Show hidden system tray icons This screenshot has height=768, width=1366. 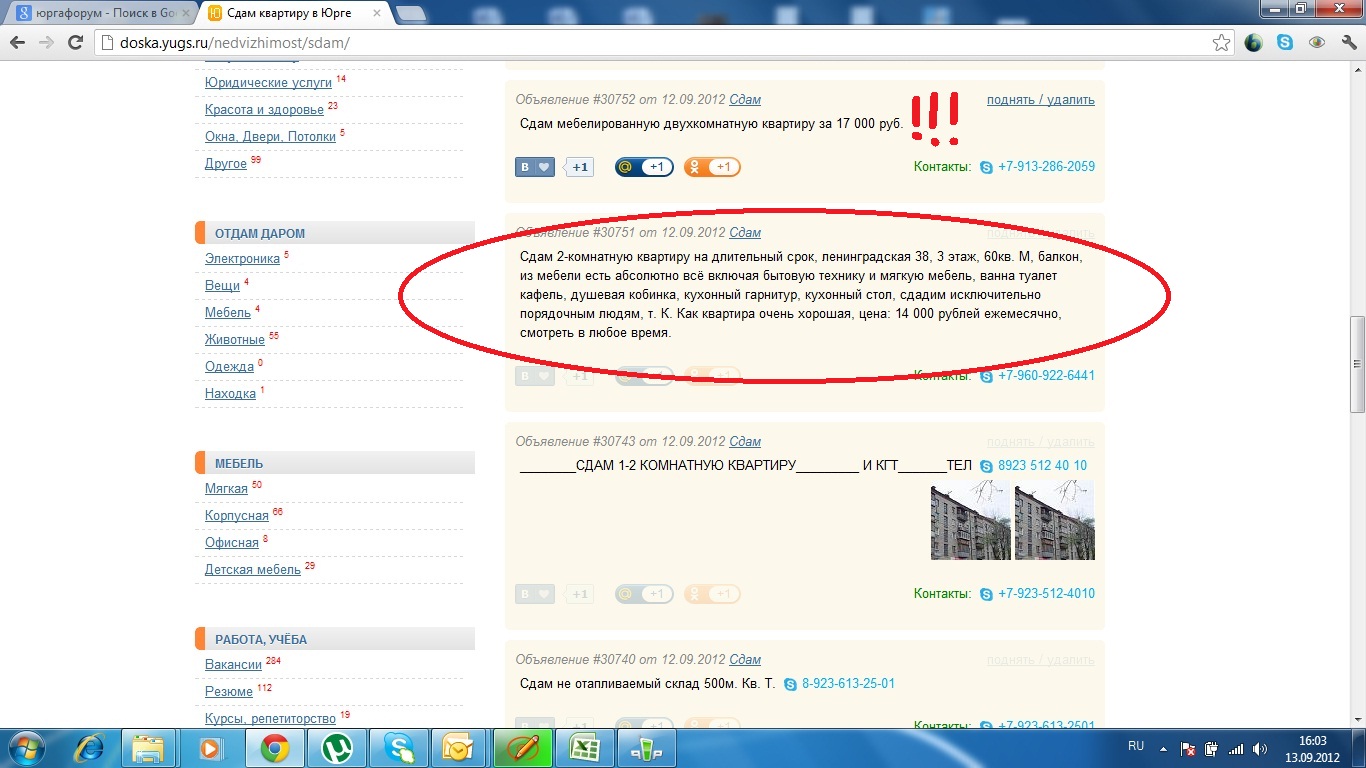click(1163, 748)
